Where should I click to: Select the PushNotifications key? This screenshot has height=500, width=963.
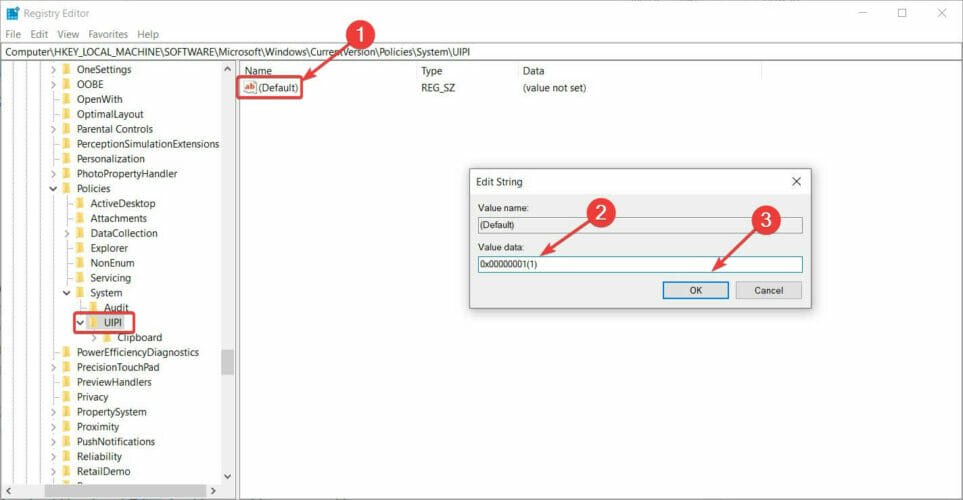(115, 442)
